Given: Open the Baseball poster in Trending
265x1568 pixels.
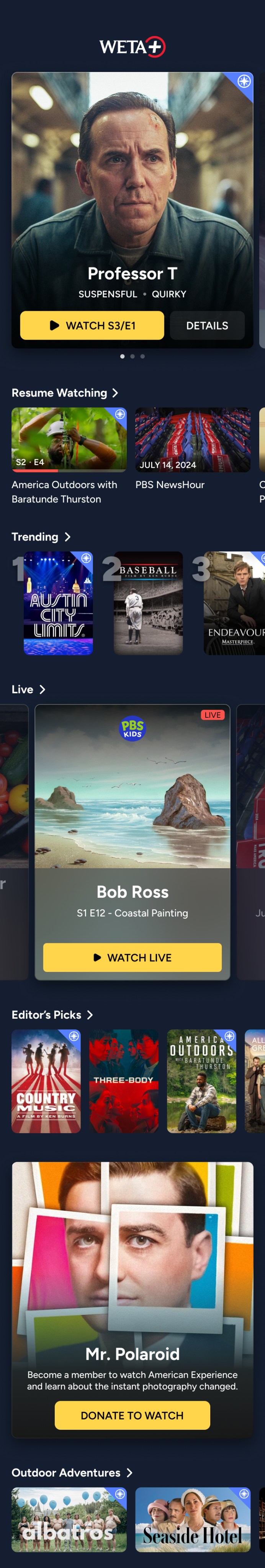Looking at the screenshot, I should 148,603.
